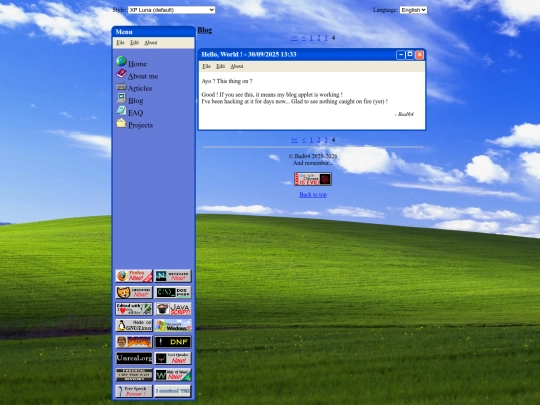The image size is (540, 405).
Task: Go to first page via << above the post
Action: tap(294, 38)
